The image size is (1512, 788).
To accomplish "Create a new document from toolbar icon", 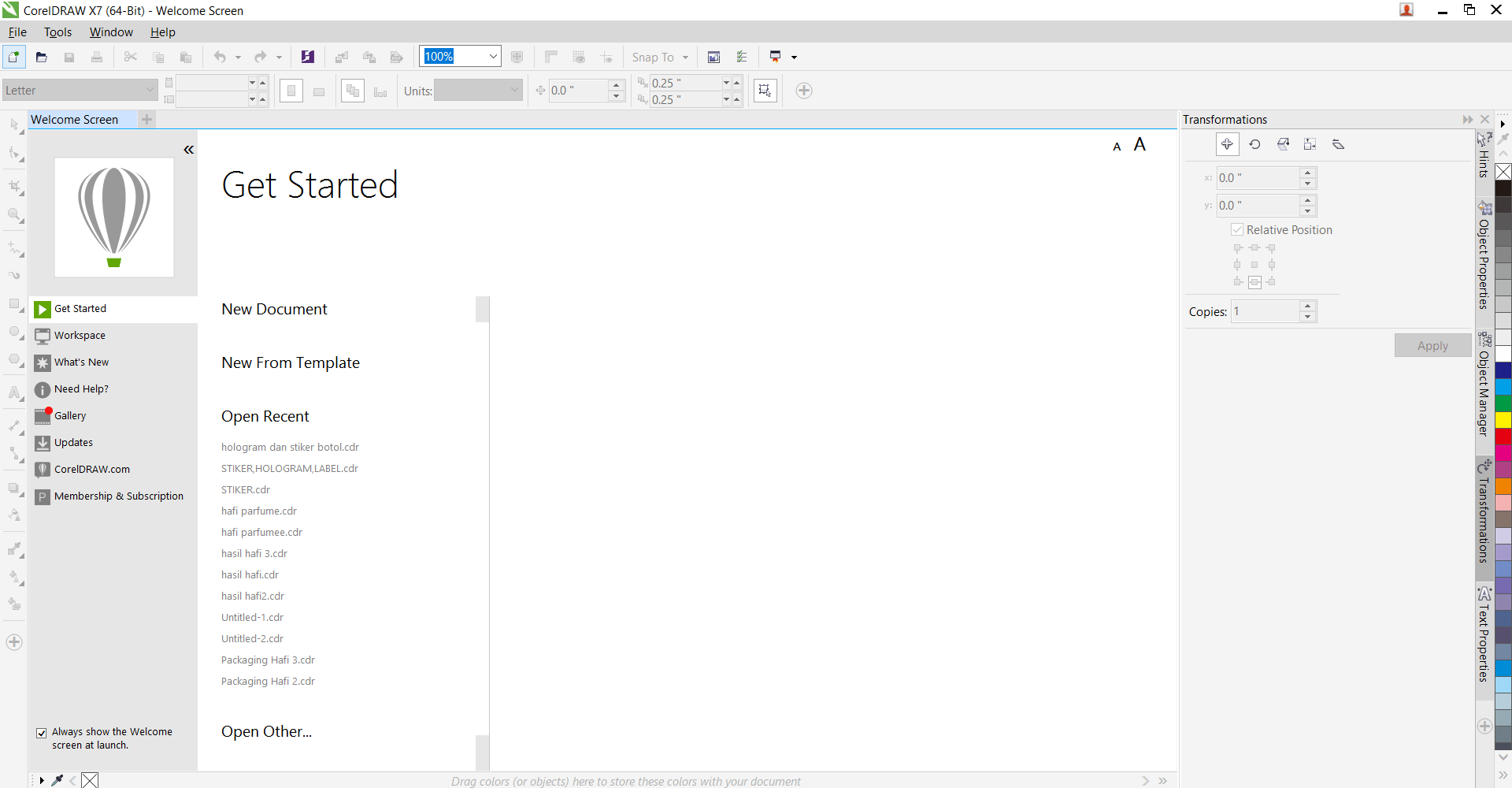I will [x=13, y=57].
